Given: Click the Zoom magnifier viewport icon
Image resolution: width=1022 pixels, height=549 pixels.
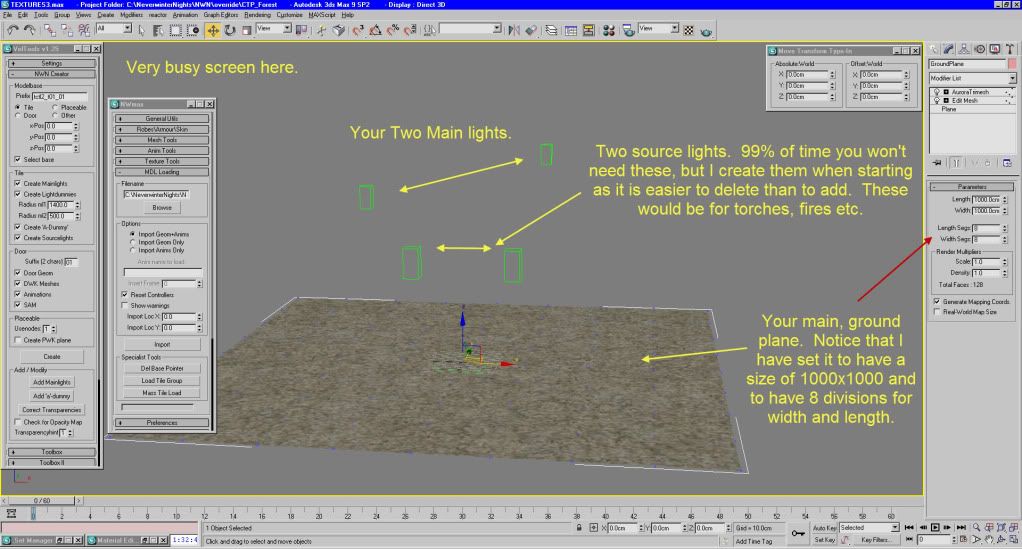Looking at the screenshot, I should coord(976,527).
